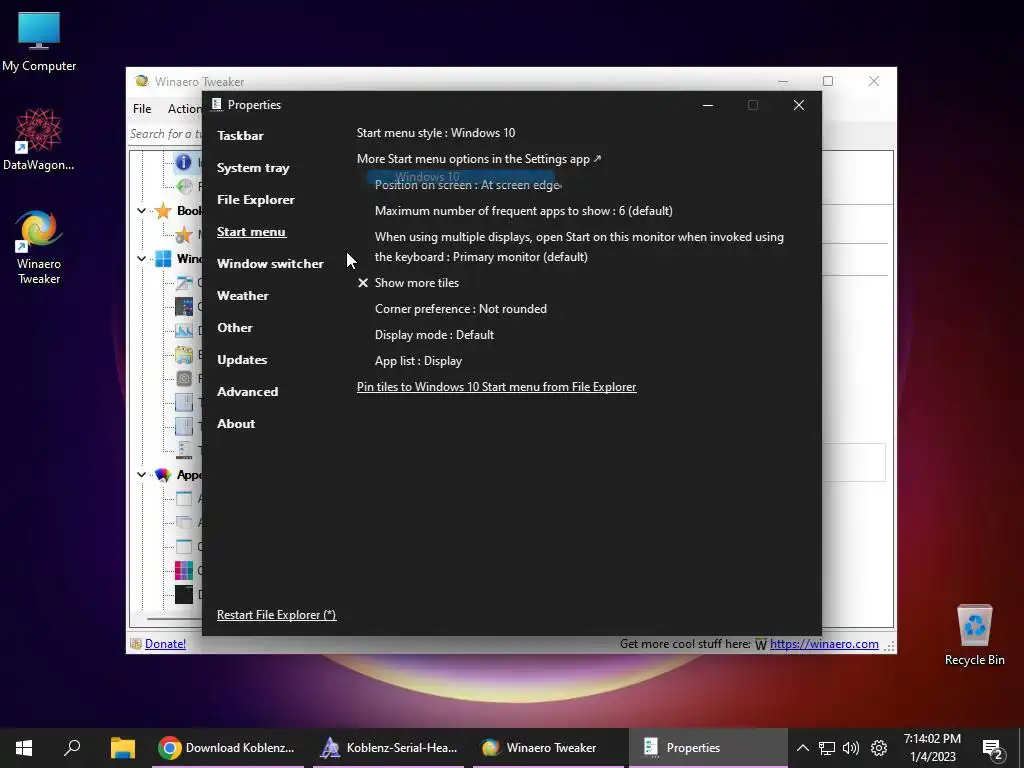
Task: Change Position on screen setting
Action: pyautogui.click(x=468, y=185)
